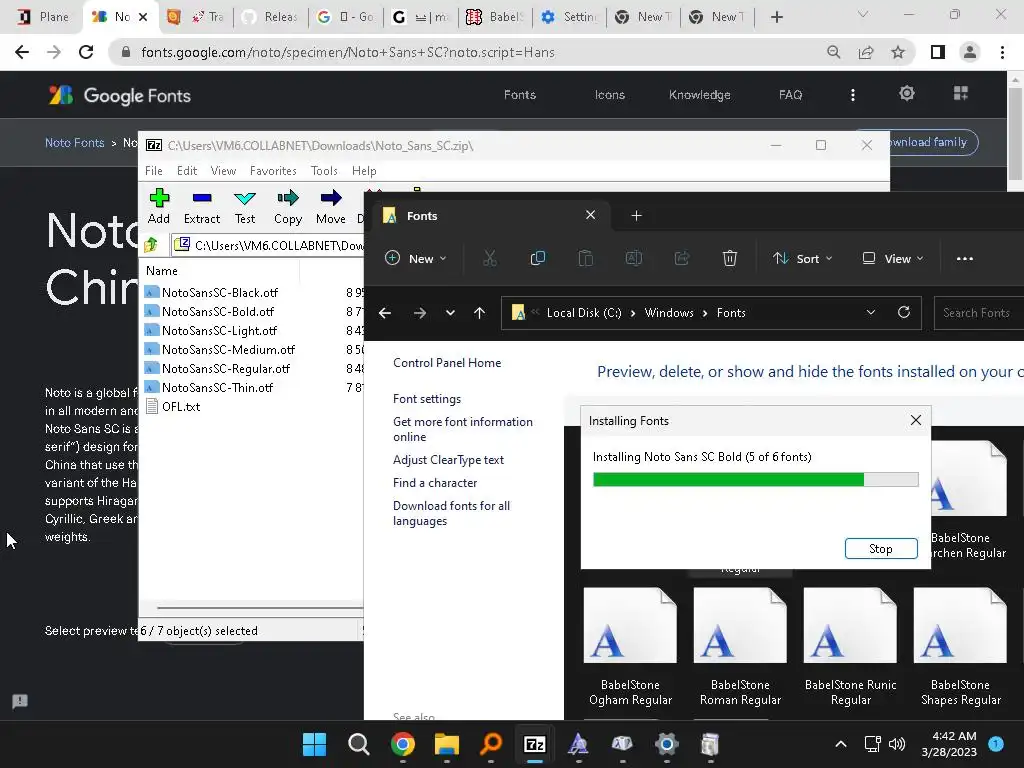Open Chrome tab search dropdown
1024x768 pixels.
(863, 14)
